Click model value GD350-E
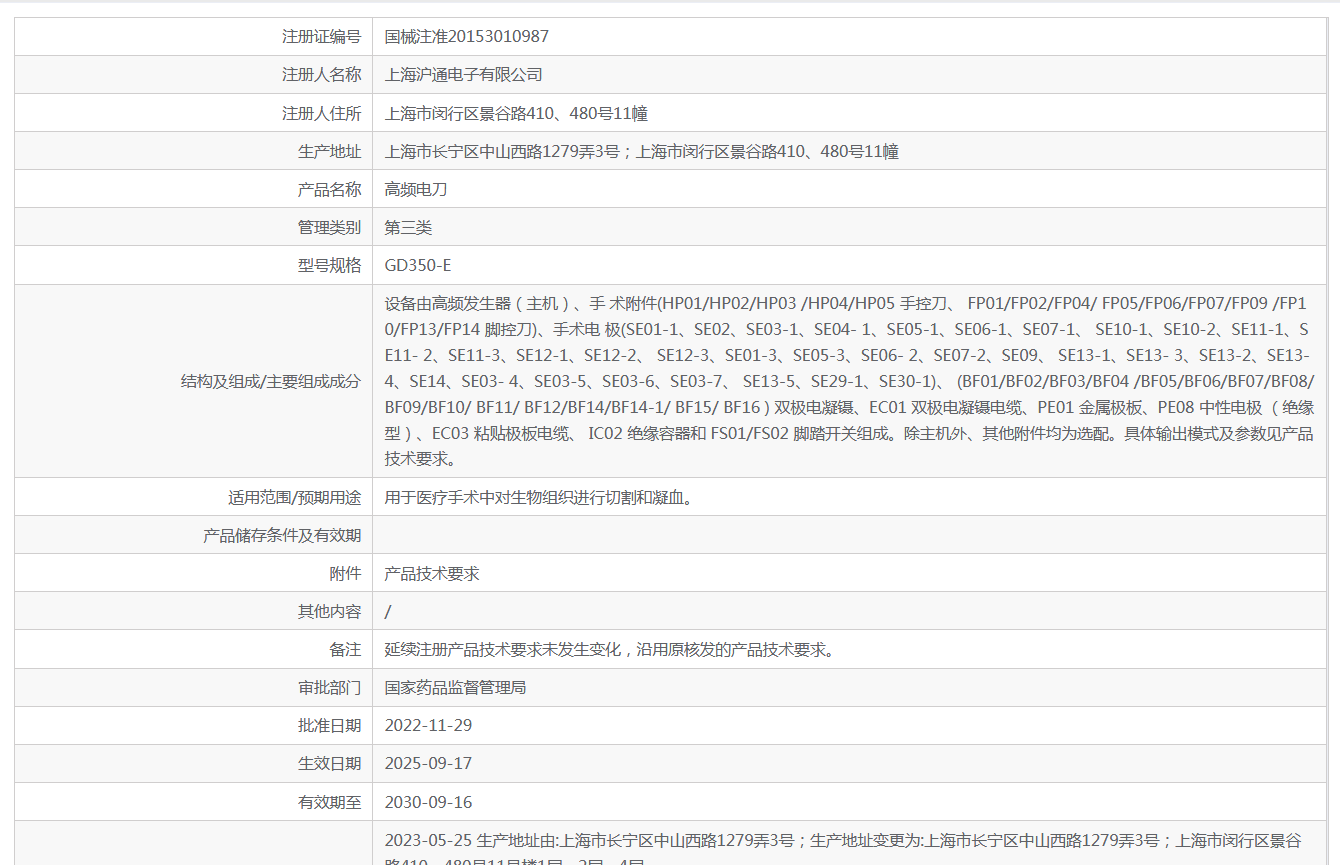The height and width of the screenshot is (865, 1340). click(x=418, y=265)
